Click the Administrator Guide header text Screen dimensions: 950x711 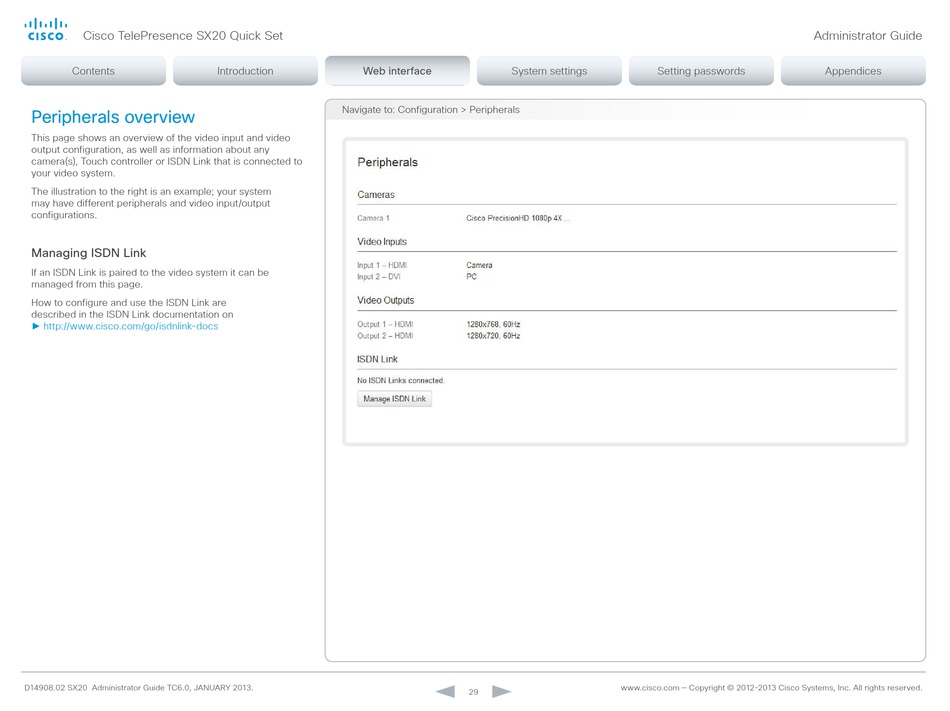tap(868, 36)
